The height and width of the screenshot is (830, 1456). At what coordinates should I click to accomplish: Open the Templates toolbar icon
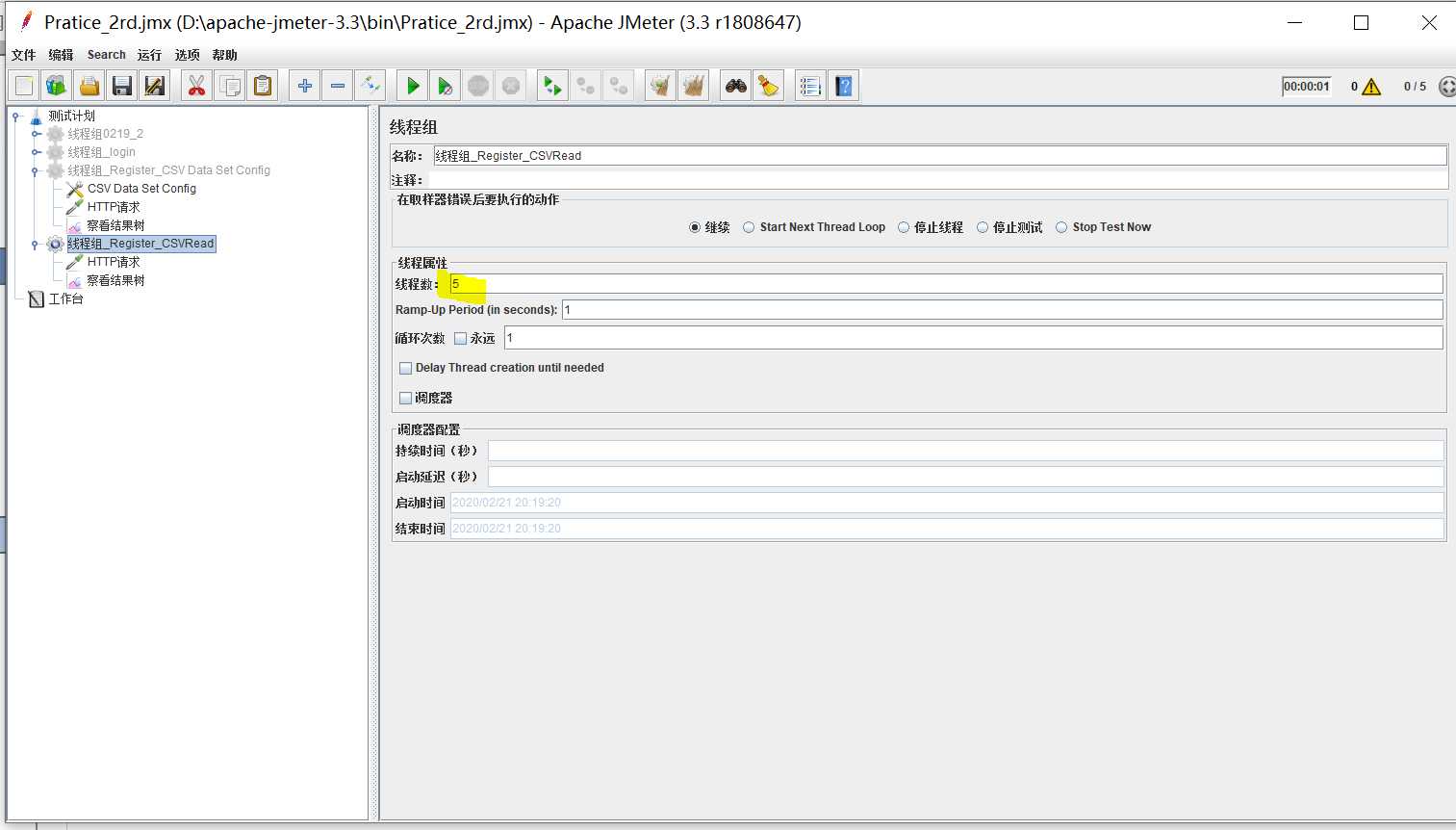(57, 86)
